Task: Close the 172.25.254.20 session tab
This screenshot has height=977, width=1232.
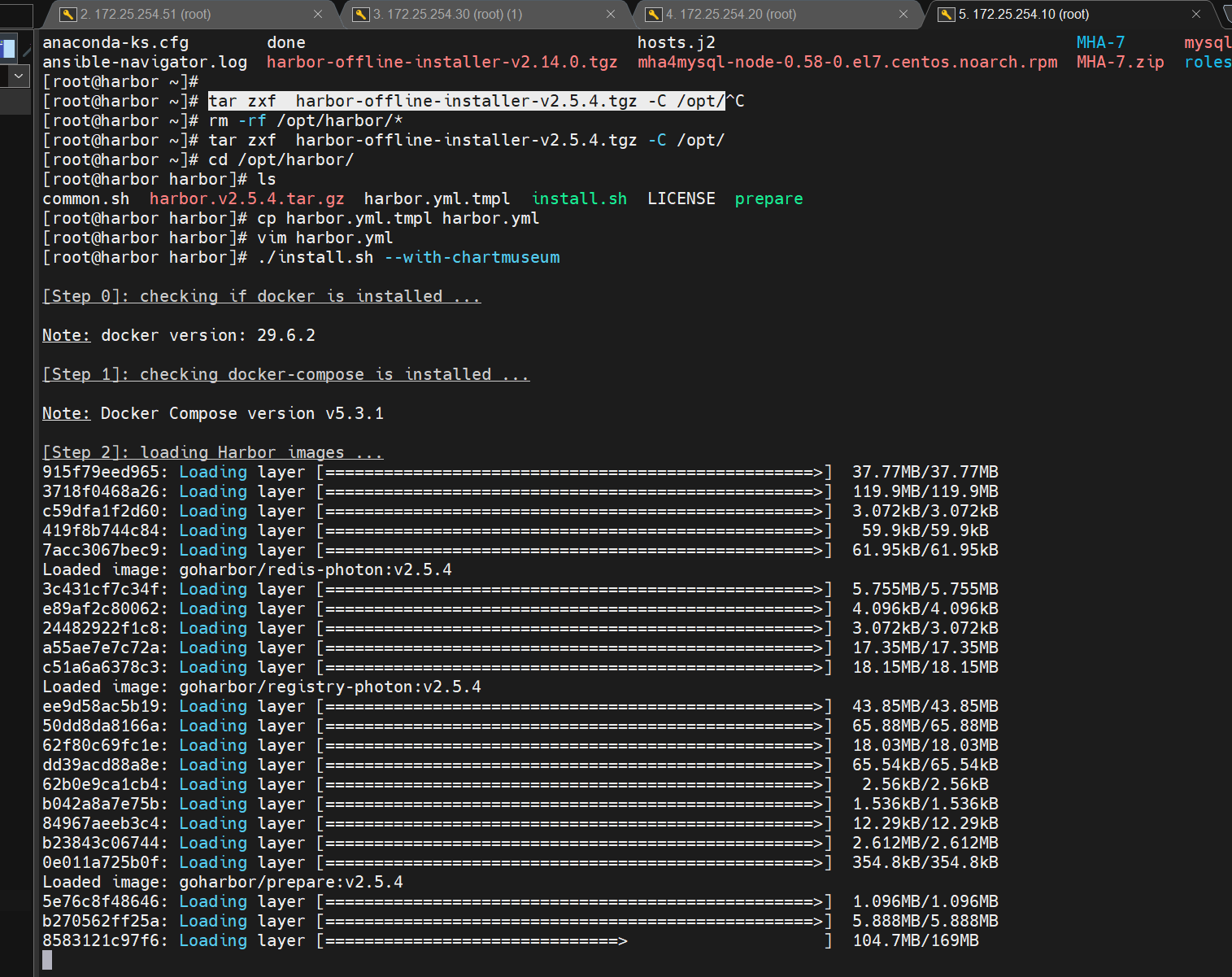Action: (x=903, y=14)
